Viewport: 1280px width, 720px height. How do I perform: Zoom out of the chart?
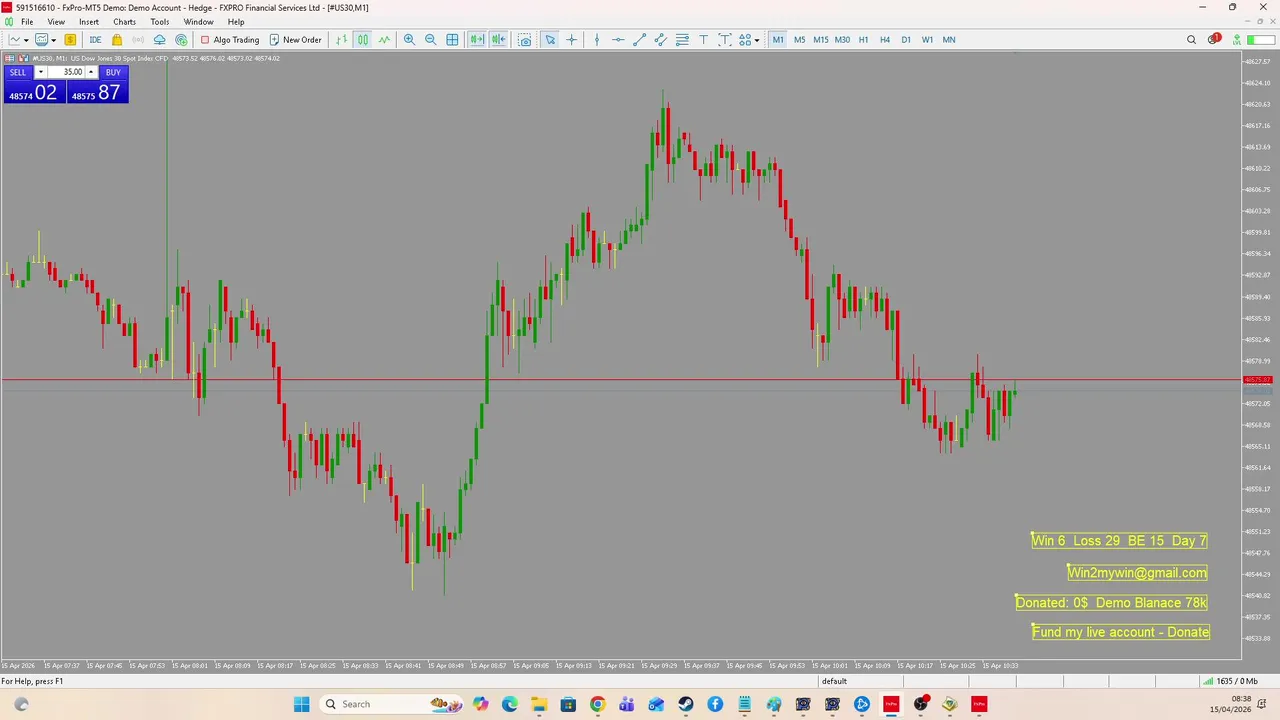click(x=431, y=40)
